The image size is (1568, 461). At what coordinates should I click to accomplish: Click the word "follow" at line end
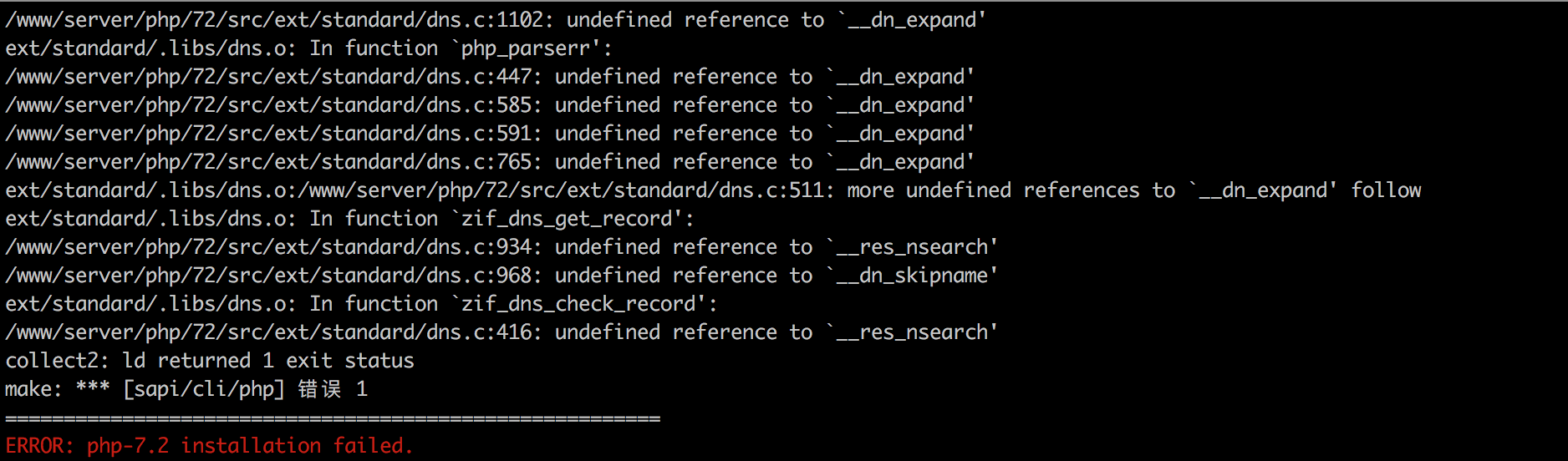click(x=1386, y=190)
